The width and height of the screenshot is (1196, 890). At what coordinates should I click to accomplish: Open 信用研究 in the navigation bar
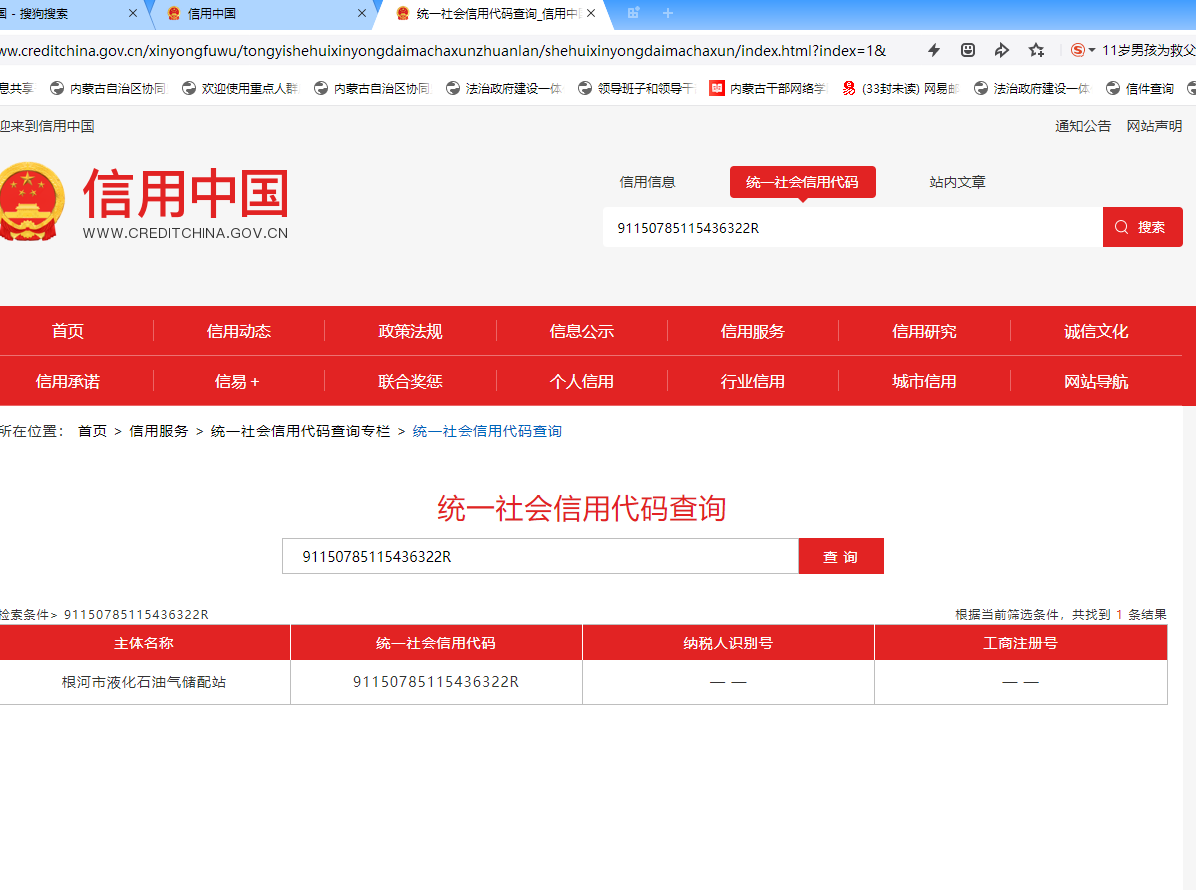(x=924, y=331)
